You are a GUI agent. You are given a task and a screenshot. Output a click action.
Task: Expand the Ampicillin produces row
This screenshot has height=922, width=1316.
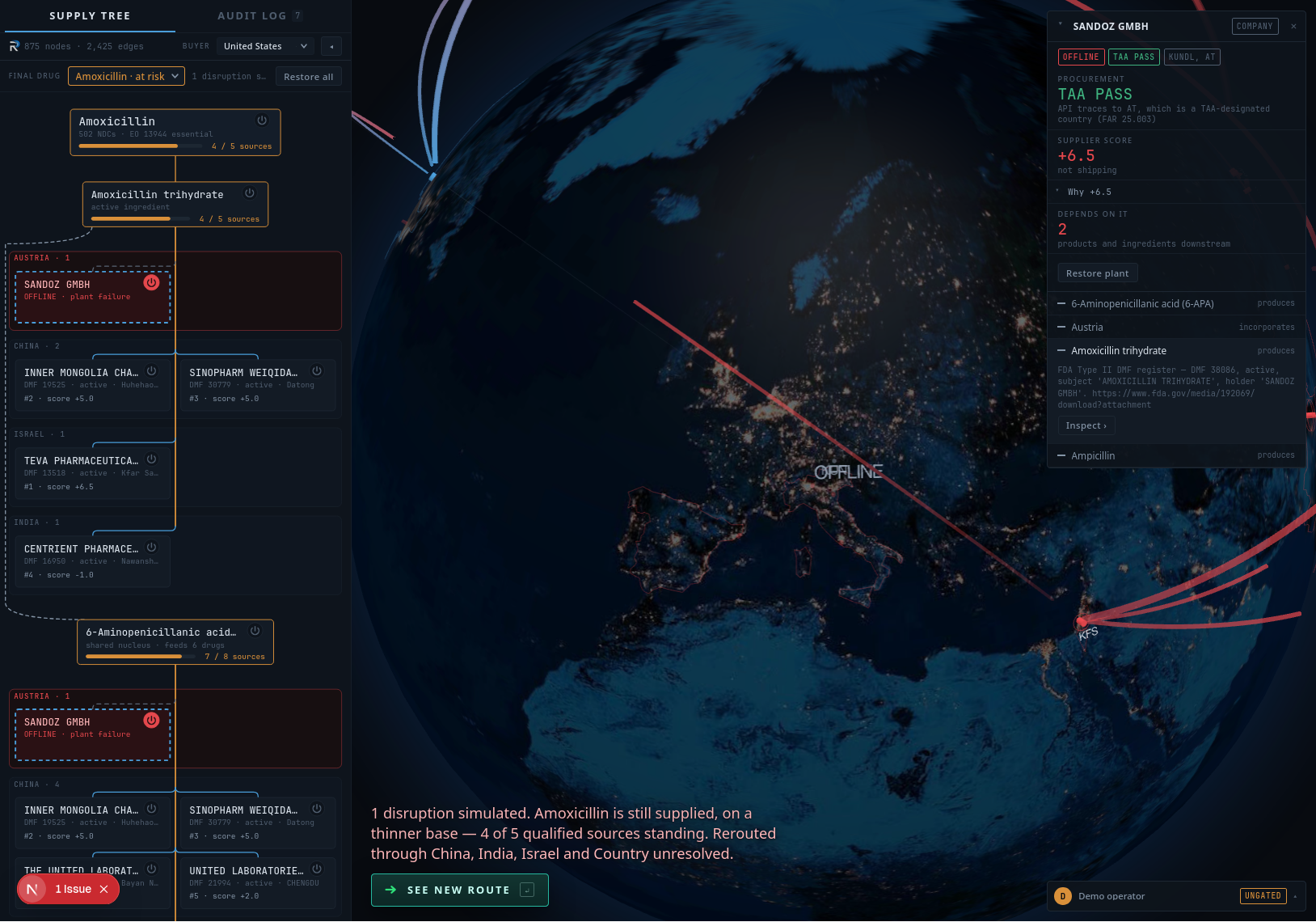point(1176,455)
